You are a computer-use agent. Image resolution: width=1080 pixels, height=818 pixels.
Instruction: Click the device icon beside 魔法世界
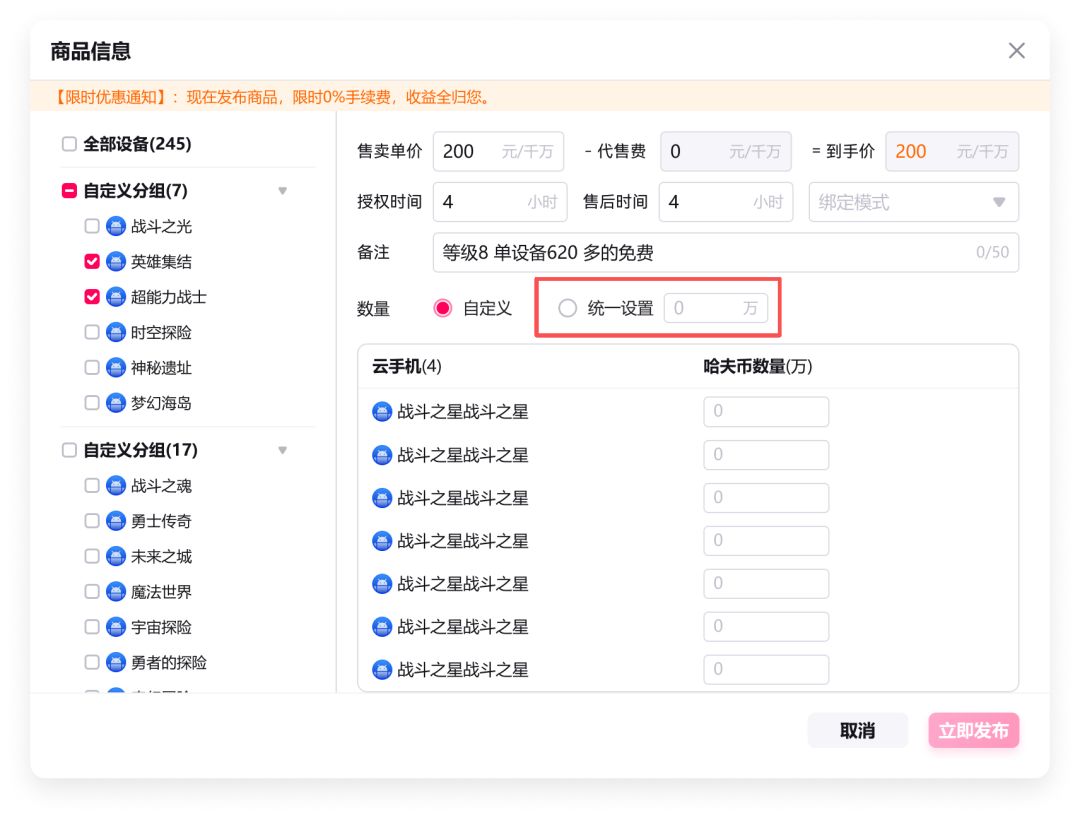pyautogui.click(x=116, y=592)
